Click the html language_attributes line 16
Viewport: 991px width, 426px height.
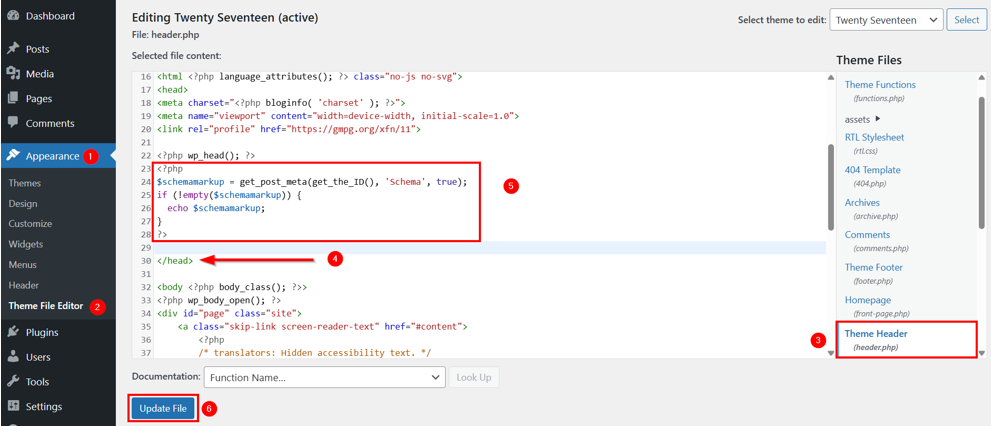pyautogui.click(x=310, y=77)
